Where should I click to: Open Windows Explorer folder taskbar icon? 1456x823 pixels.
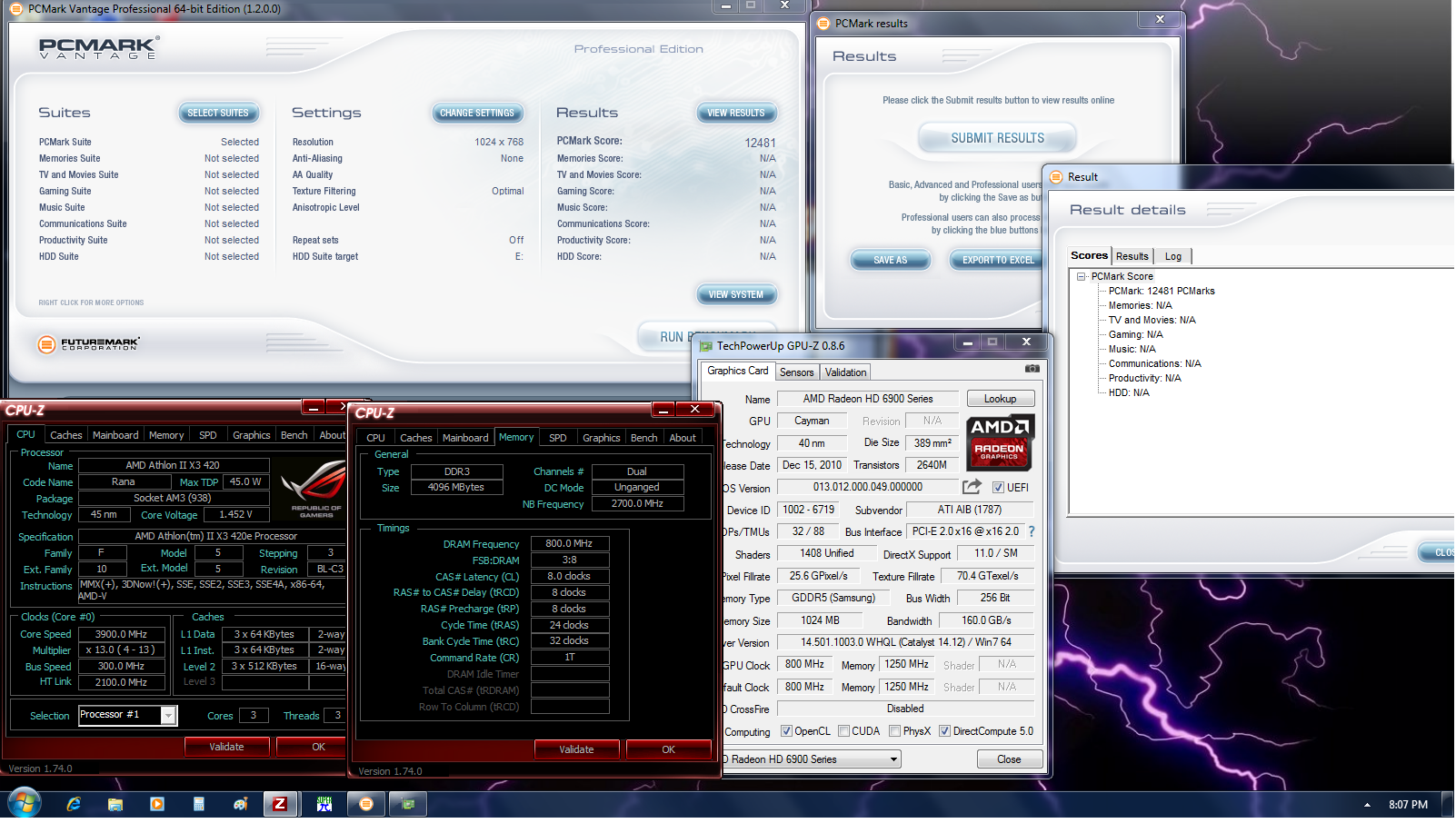click(115, 804)
